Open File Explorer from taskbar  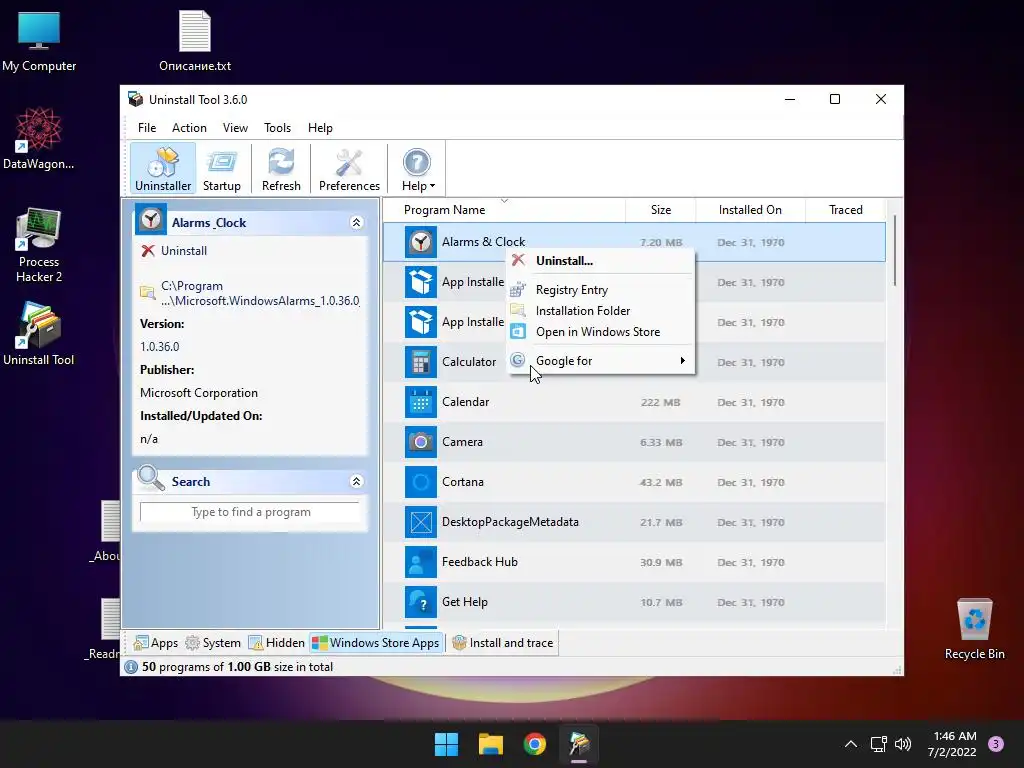point(490,744)
